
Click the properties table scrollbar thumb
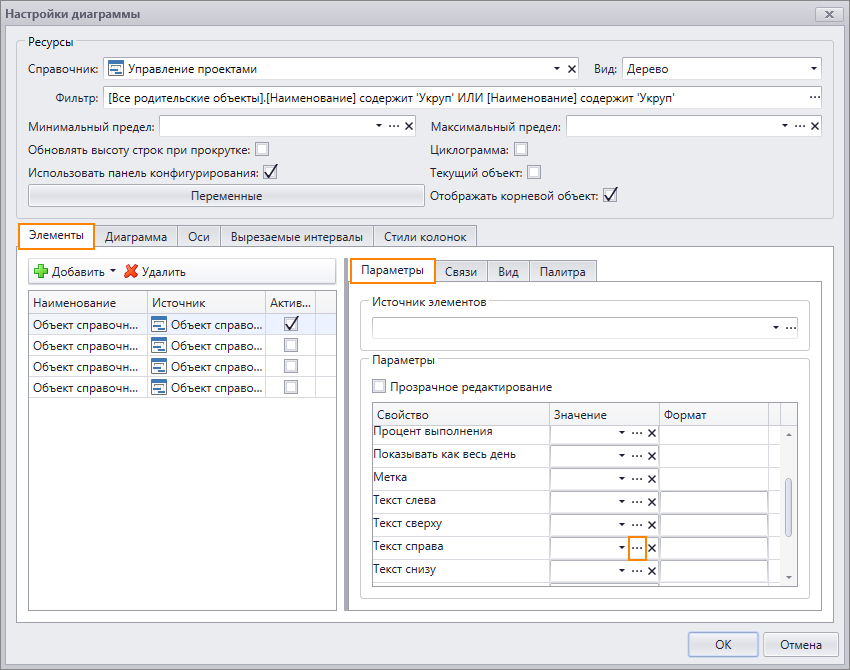pos(788,507)
